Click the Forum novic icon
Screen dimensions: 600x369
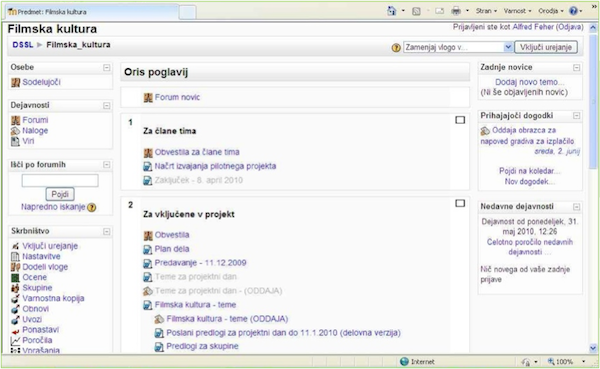[x=148, y=98]
